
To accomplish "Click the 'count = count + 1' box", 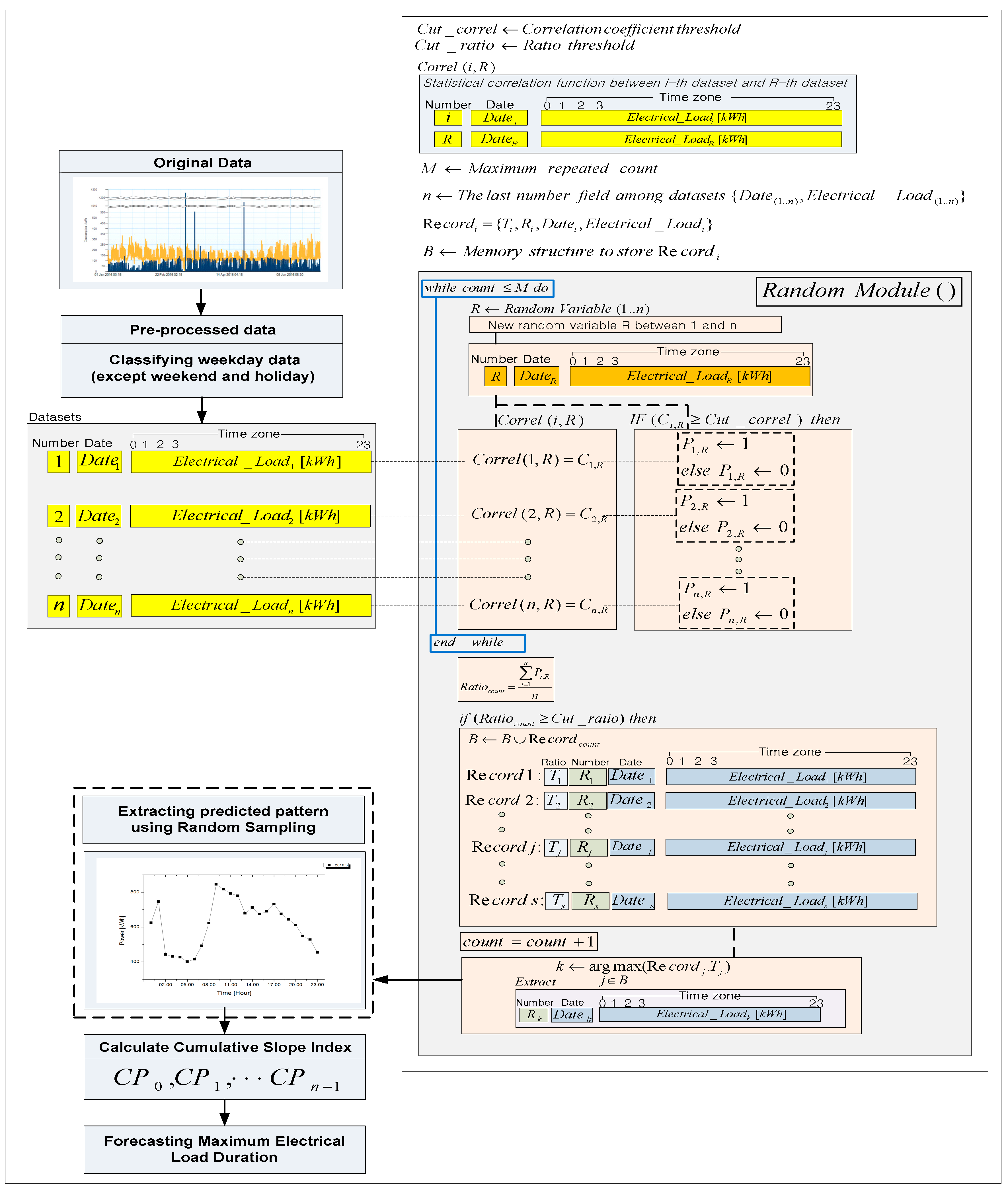I will point(529,941).
